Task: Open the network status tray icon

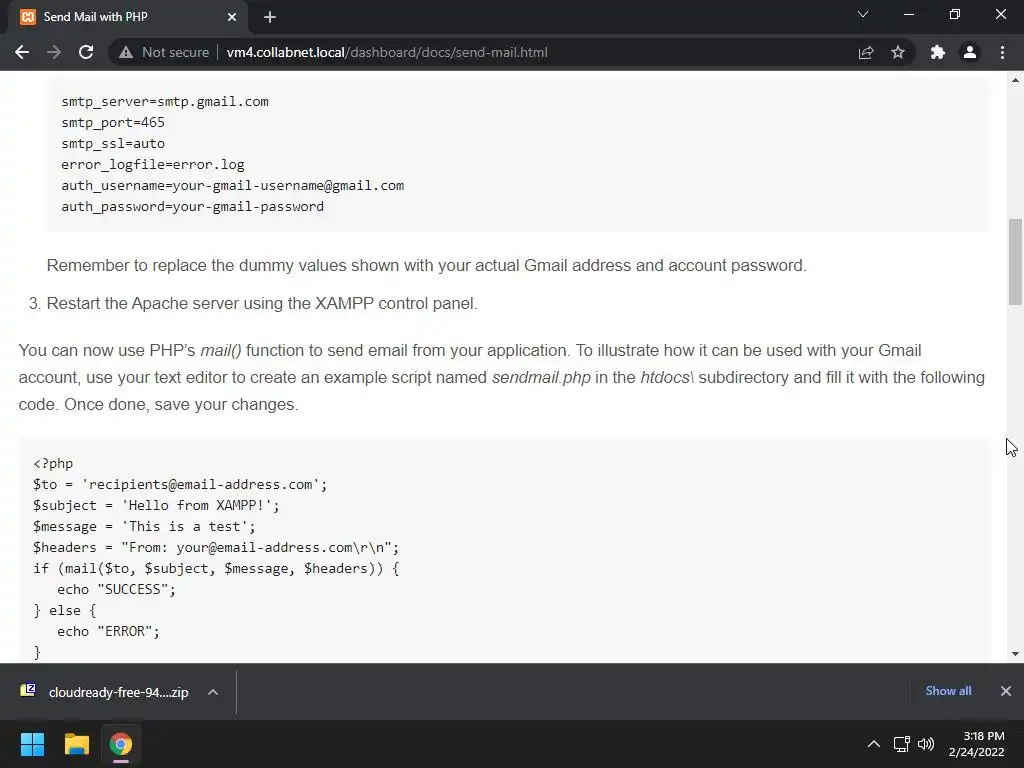Action: tap(902, 744)
